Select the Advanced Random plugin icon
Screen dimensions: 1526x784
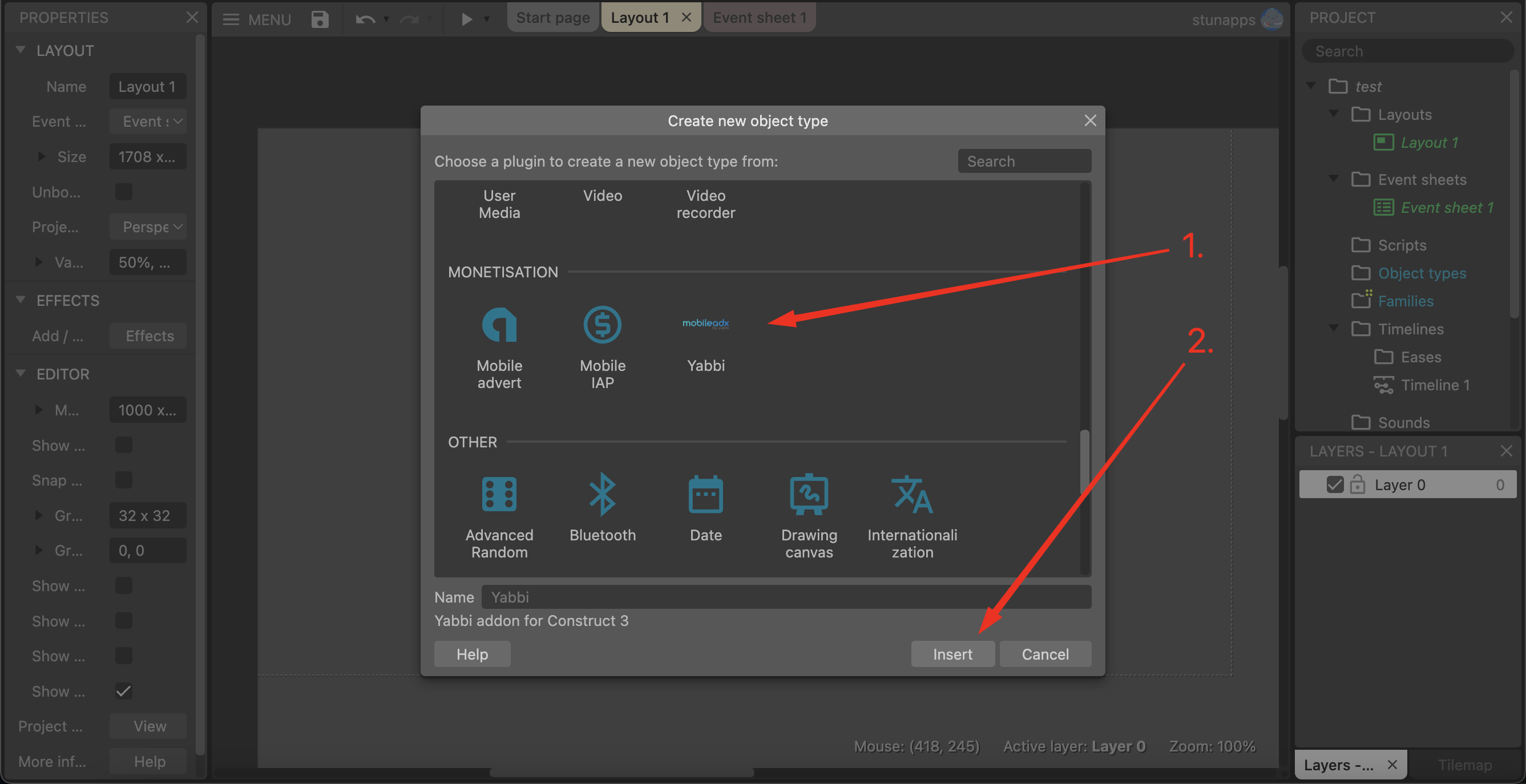[x=499, y=494]
